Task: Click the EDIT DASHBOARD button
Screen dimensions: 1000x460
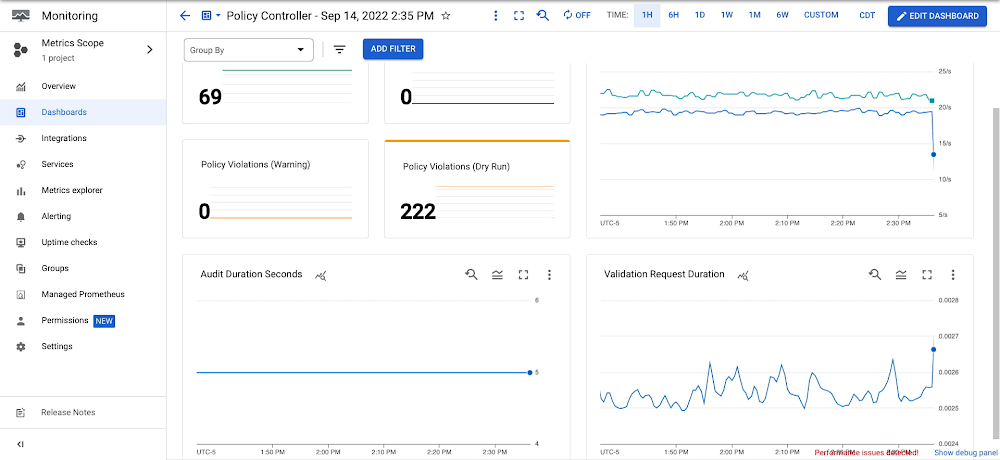Action: (x=938, y=16)
